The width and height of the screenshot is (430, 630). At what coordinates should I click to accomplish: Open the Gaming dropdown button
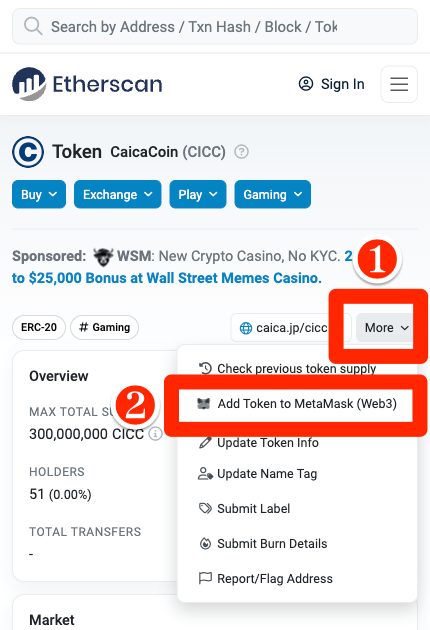point(272,194)
